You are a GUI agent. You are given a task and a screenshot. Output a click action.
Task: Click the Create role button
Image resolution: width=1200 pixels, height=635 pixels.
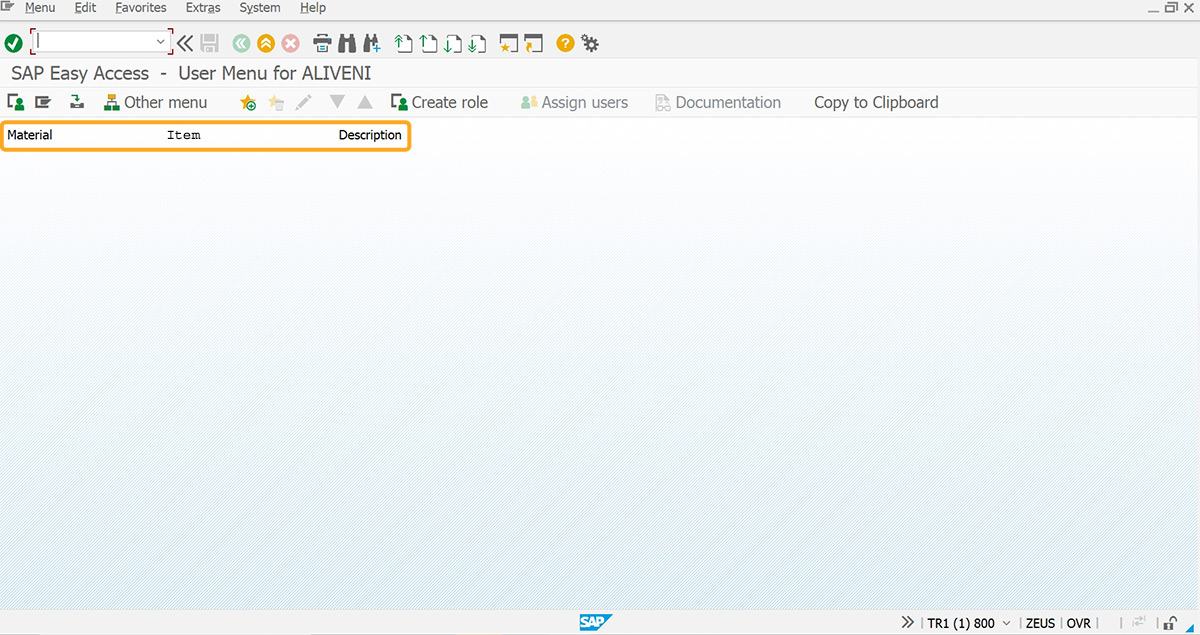pyautogui.click(x=439, y=102)
